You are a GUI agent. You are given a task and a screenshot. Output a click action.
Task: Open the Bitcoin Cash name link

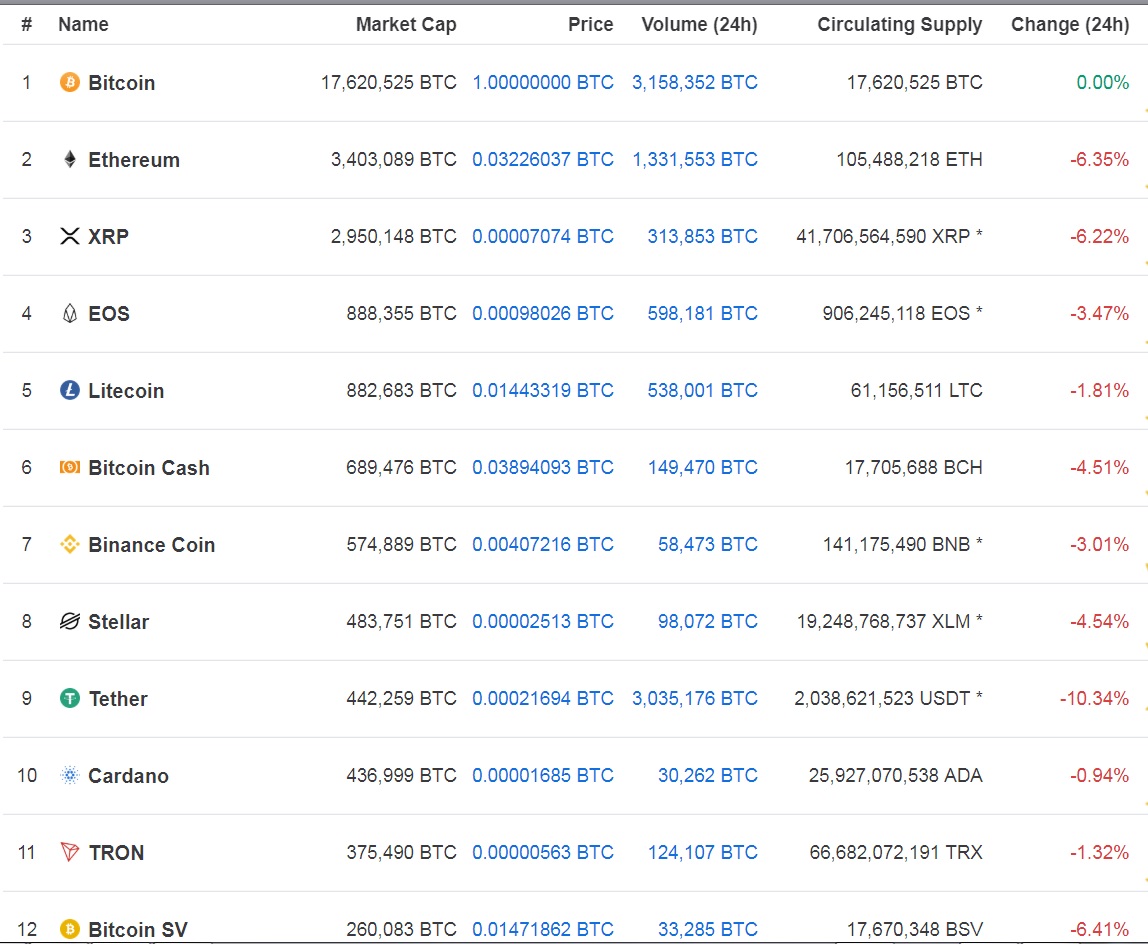tap(149, 467)
